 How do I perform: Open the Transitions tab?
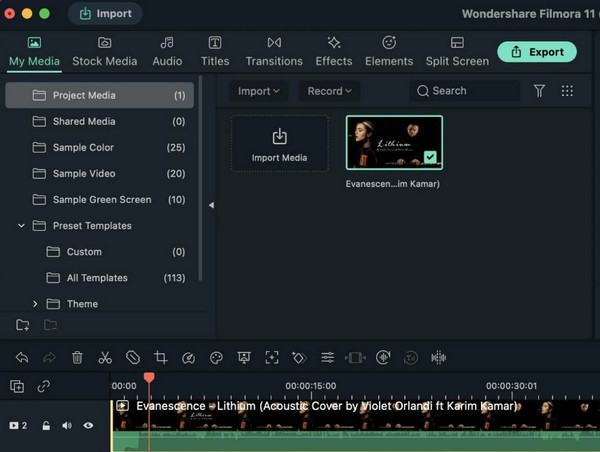pyautogui.click(x=274, y=52)
